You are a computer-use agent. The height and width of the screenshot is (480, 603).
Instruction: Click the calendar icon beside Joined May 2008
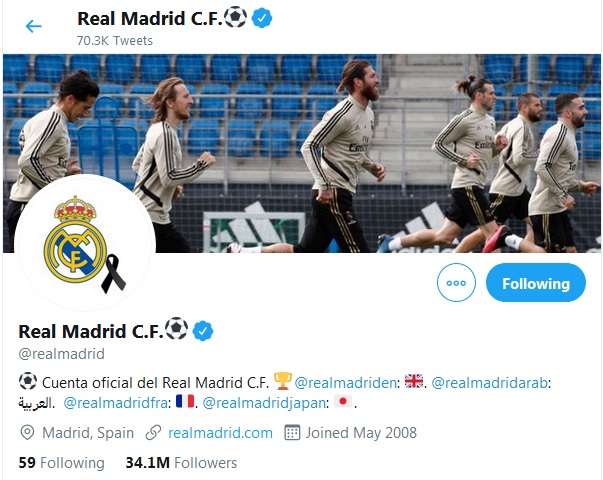[x=292, y=433]
